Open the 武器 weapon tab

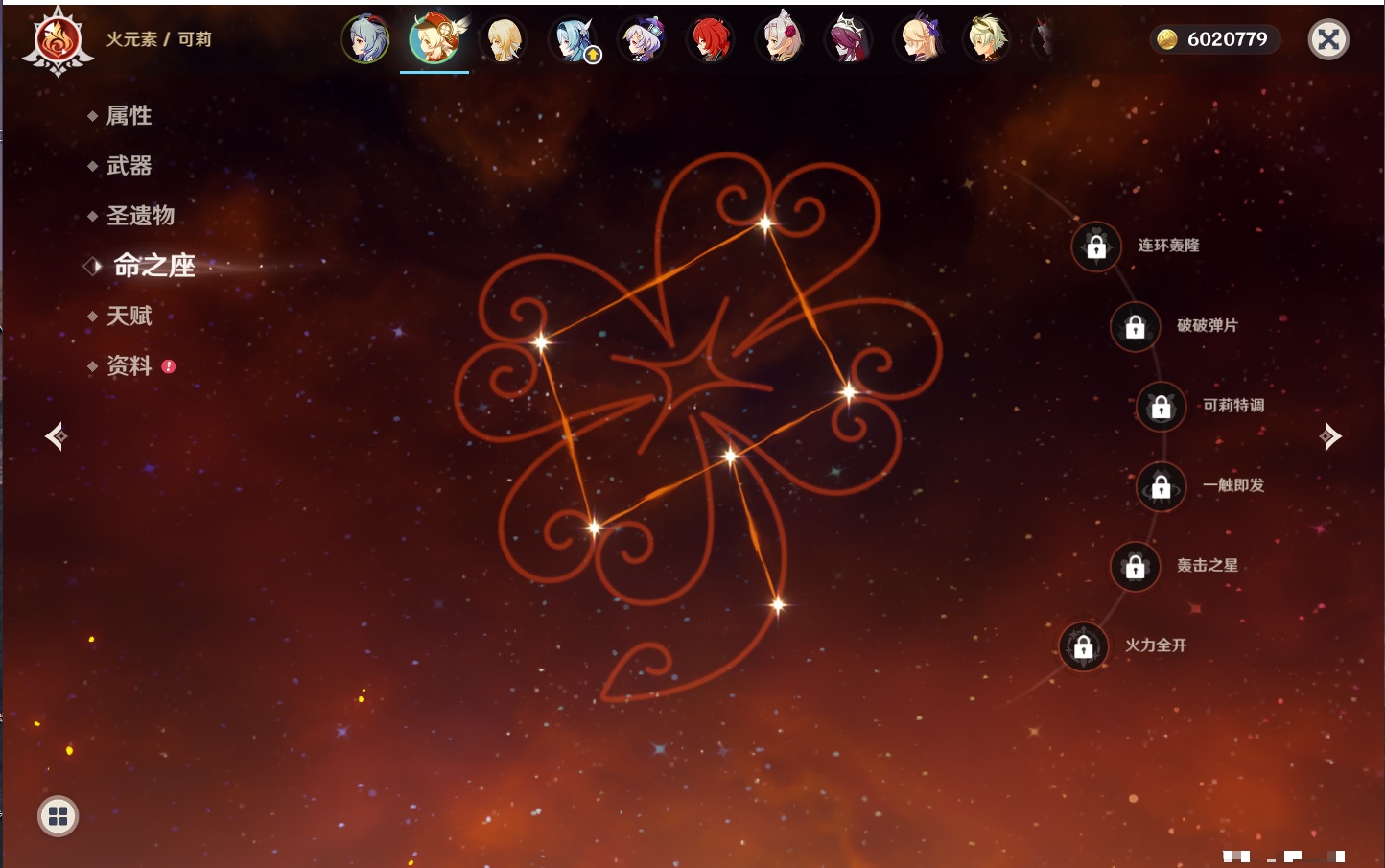point(129,166)
